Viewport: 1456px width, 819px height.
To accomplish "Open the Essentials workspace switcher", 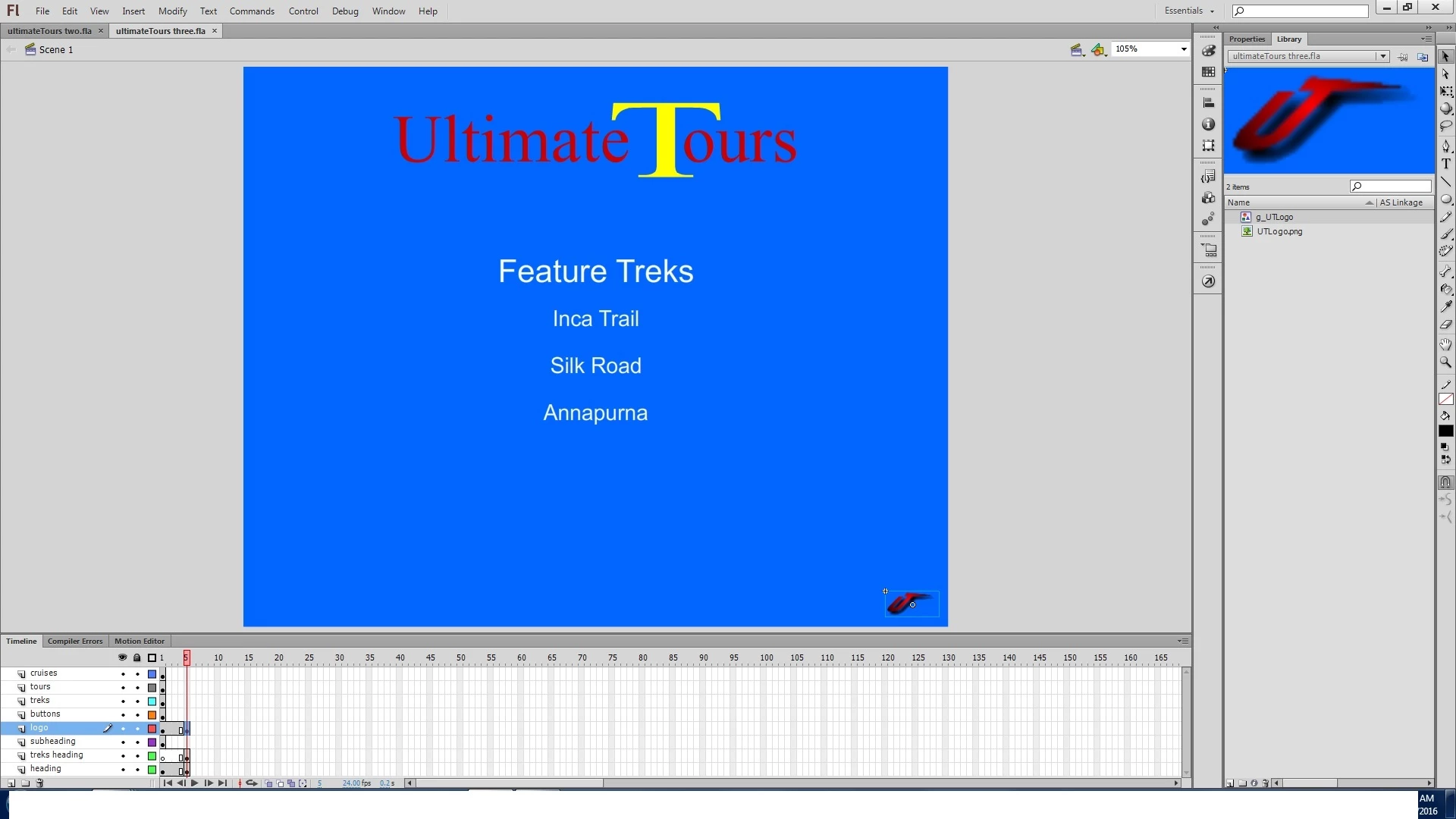I will pyautogui.click(x=1189, y=11).
